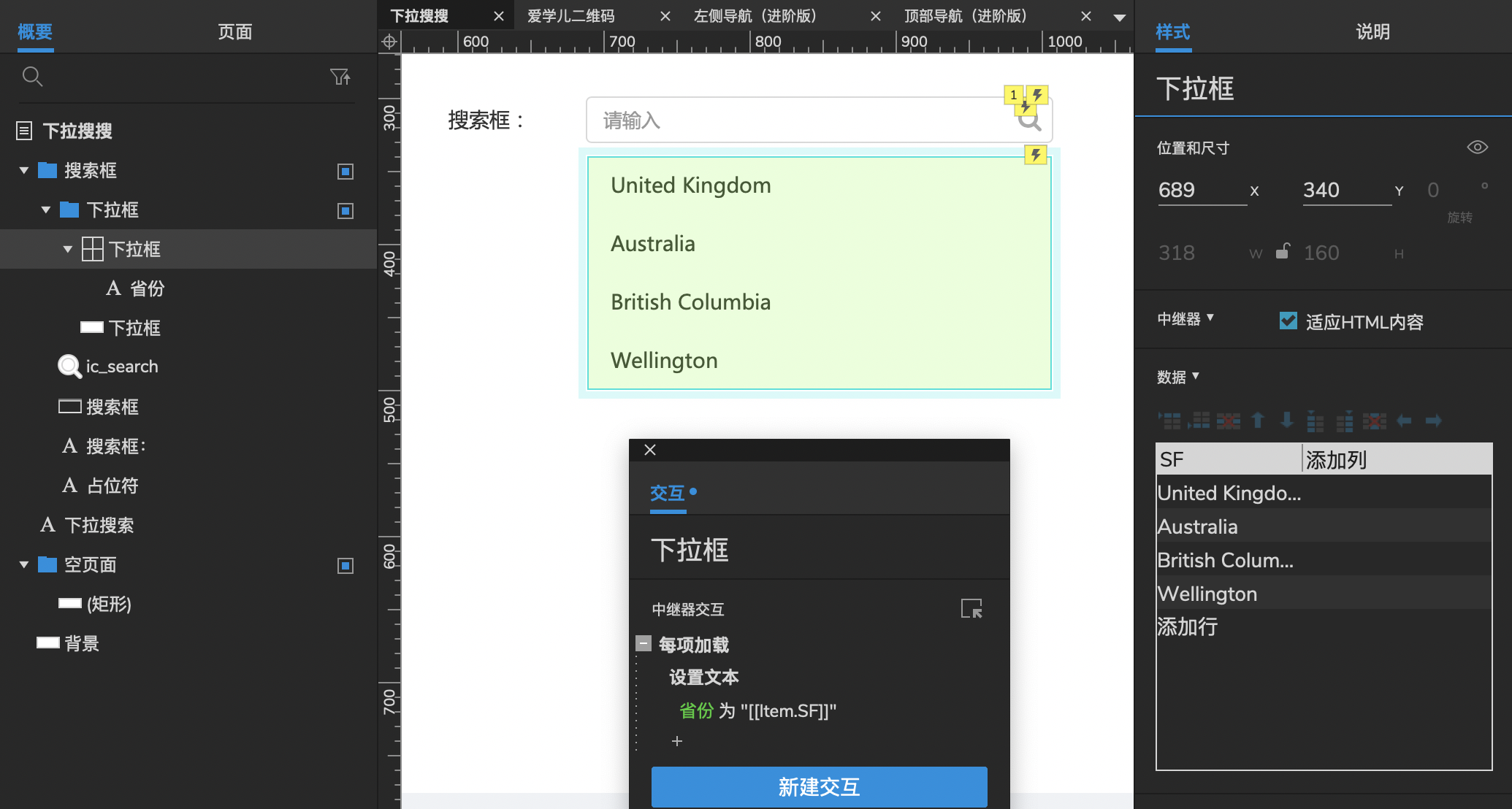The image size is (1512, 809).
Task: Switch to the 页面 tab
Action: 235,32
